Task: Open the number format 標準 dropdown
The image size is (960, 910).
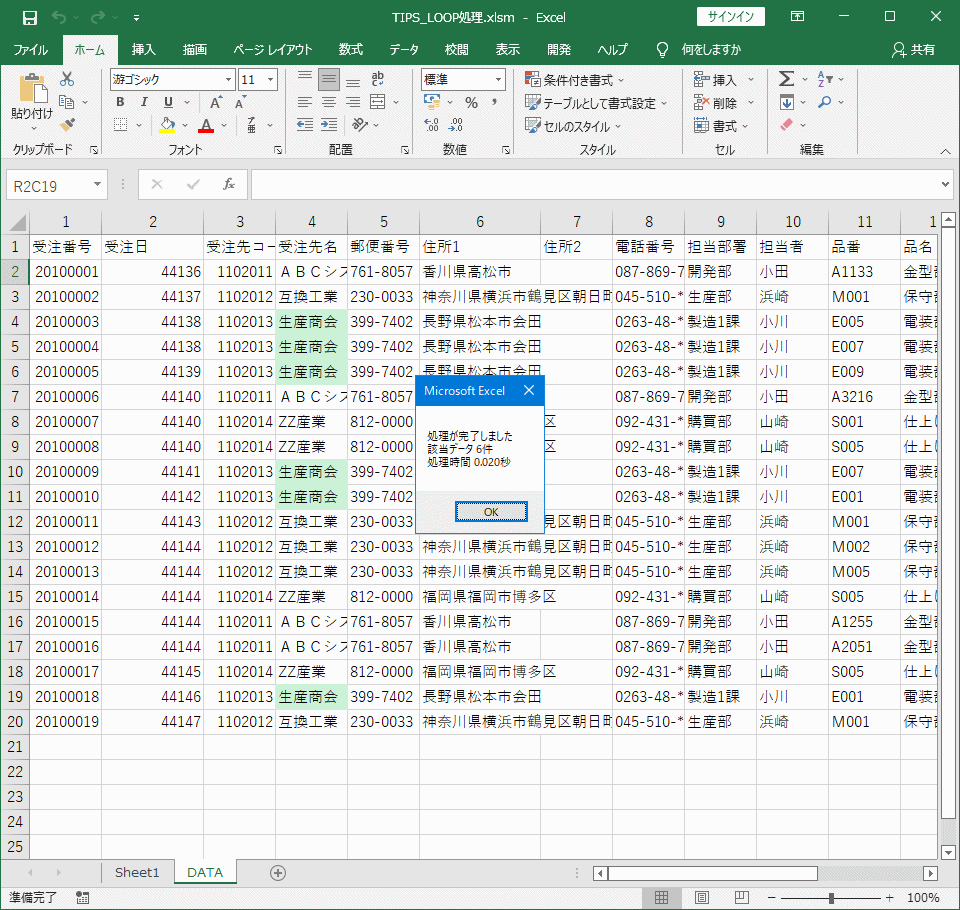Action: pyautogui.click(x=498, y=80)
